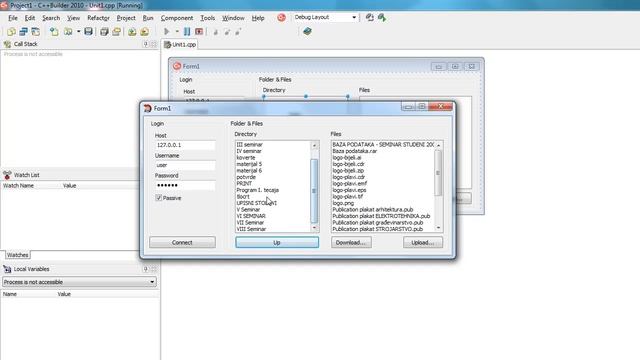
Task: Click the Pause program toolbar icon
Action: 187,31
